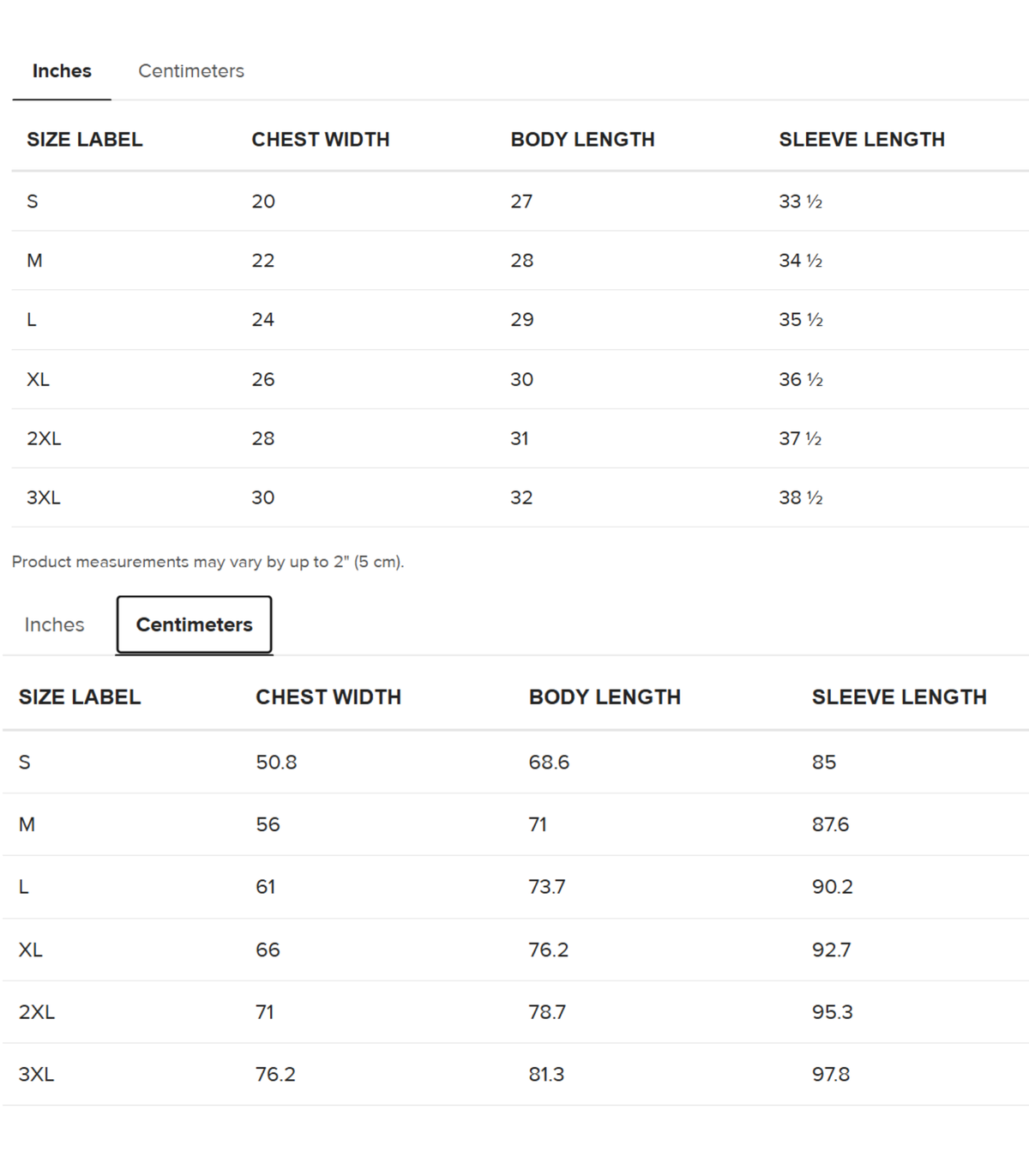This screenshot has height=1176, width=1029.
Task: Click SLEEVE LENGTH header in inches table
Action: click(x=862, y=139)
